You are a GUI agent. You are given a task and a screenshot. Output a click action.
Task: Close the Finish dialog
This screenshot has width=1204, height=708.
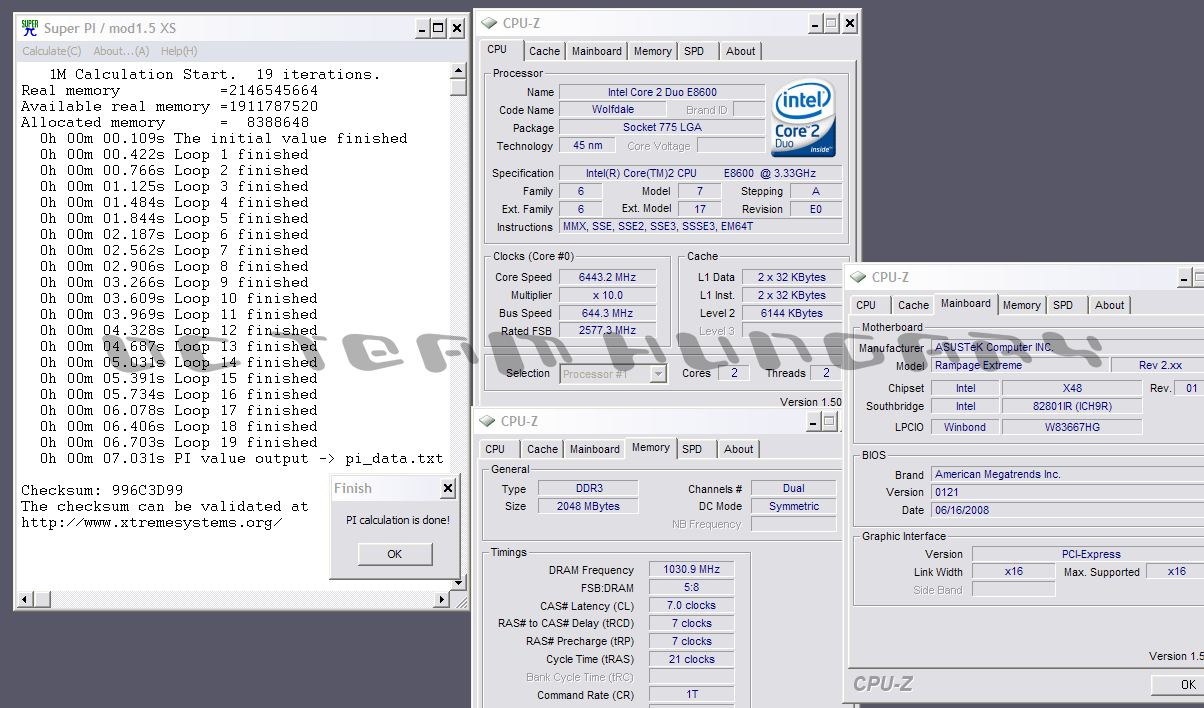pos(447,488)
